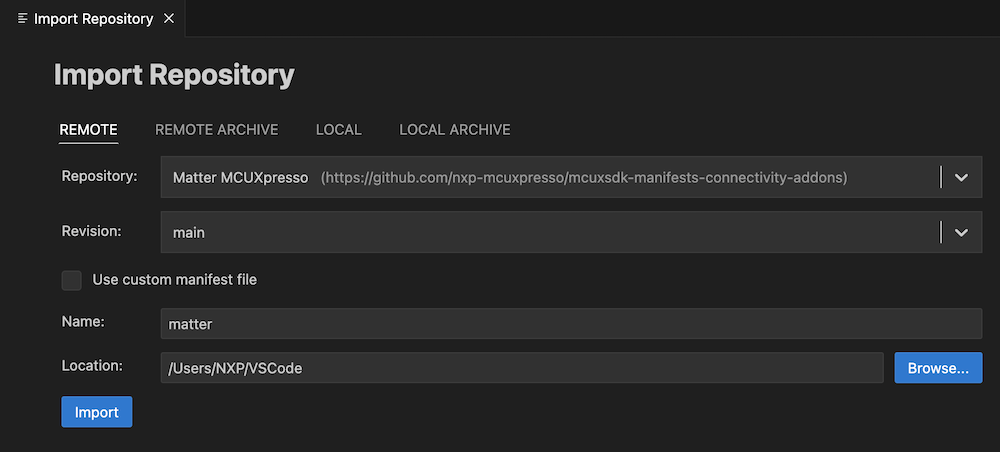Viewport: 1000px width, 452px height.
Task: Click the GitHub repository URL text
Action: 584,177
